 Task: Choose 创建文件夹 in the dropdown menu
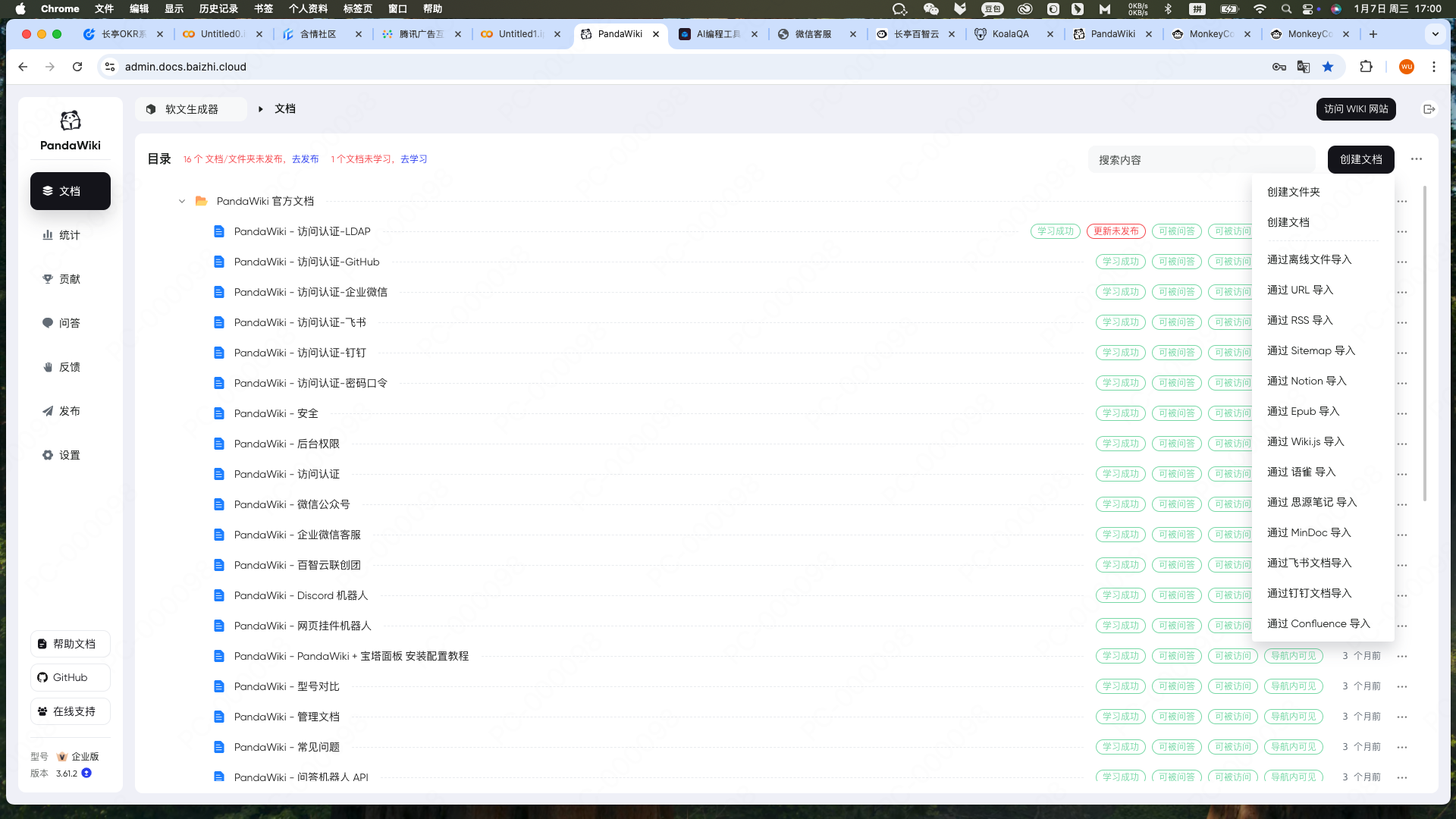click(1294, 192)
